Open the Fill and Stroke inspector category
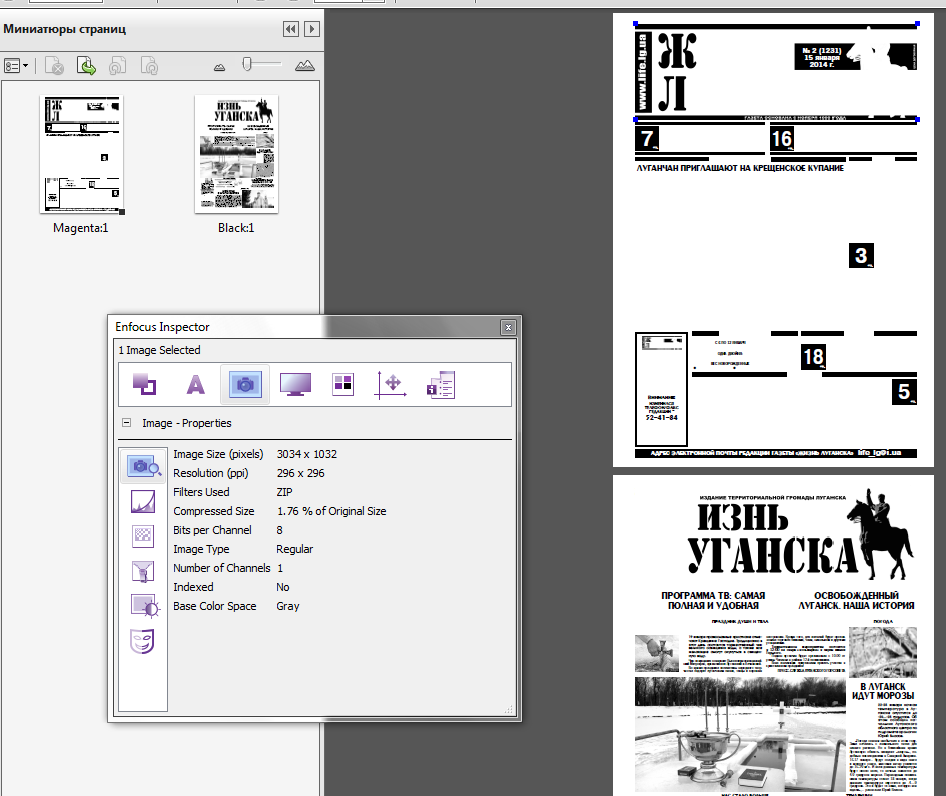 click(145, 384)
